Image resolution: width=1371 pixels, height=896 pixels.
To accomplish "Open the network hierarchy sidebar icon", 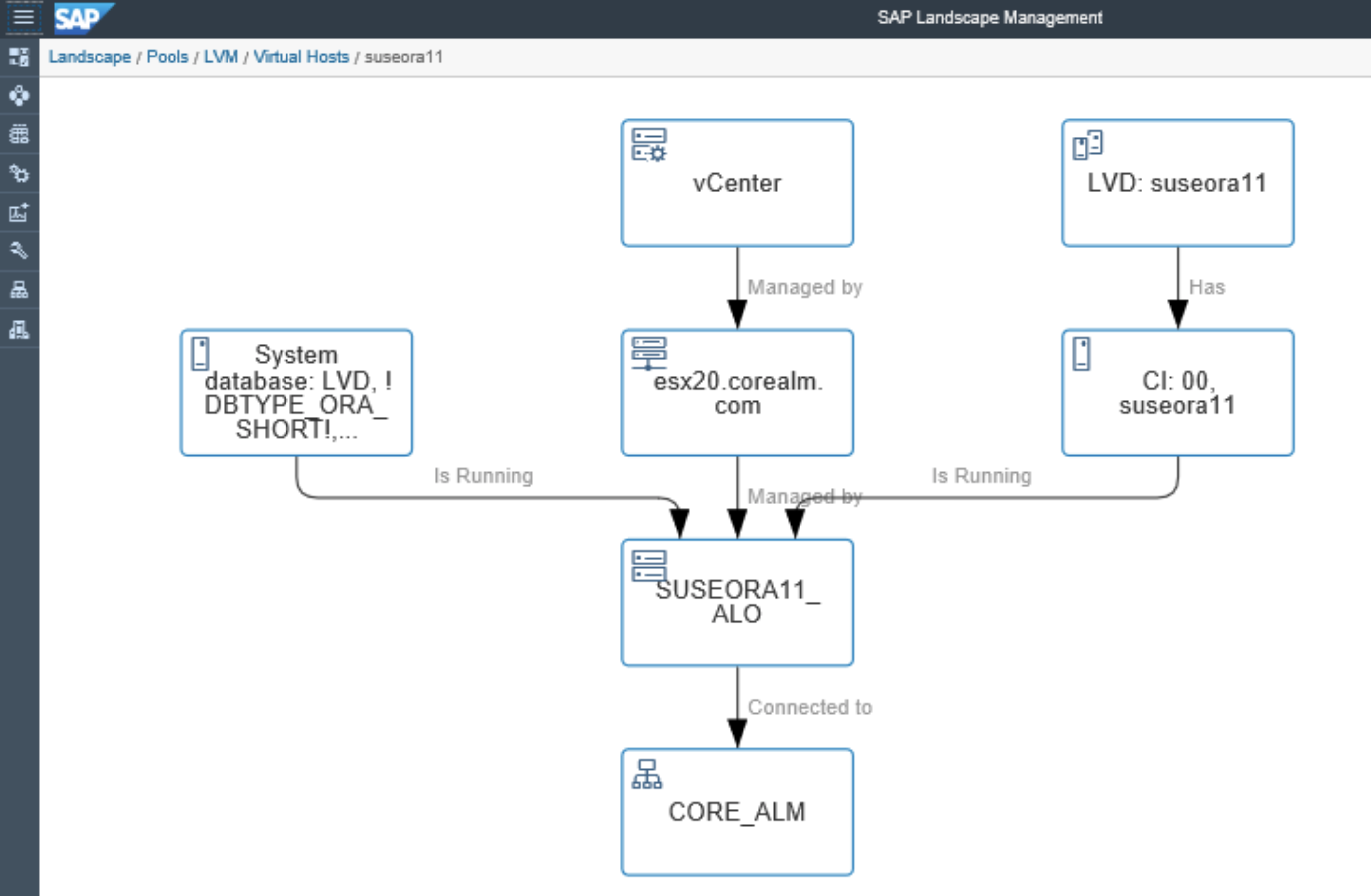I will [x=19, y=289].
